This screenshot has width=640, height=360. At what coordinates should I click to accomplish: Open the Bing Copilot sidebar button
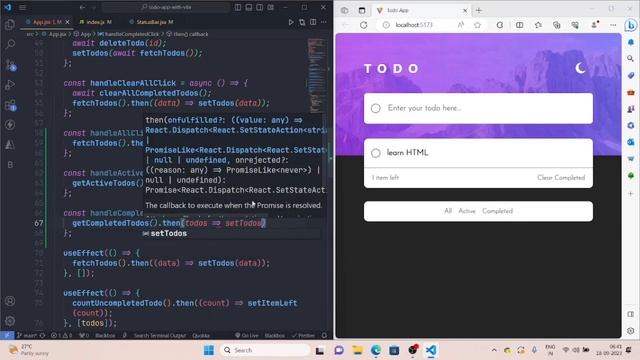tap(631, 25)
